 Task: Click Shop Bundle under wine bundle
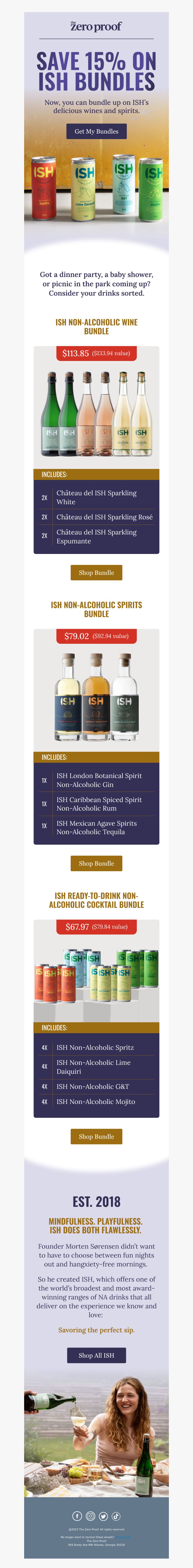(x=96, y=573)
